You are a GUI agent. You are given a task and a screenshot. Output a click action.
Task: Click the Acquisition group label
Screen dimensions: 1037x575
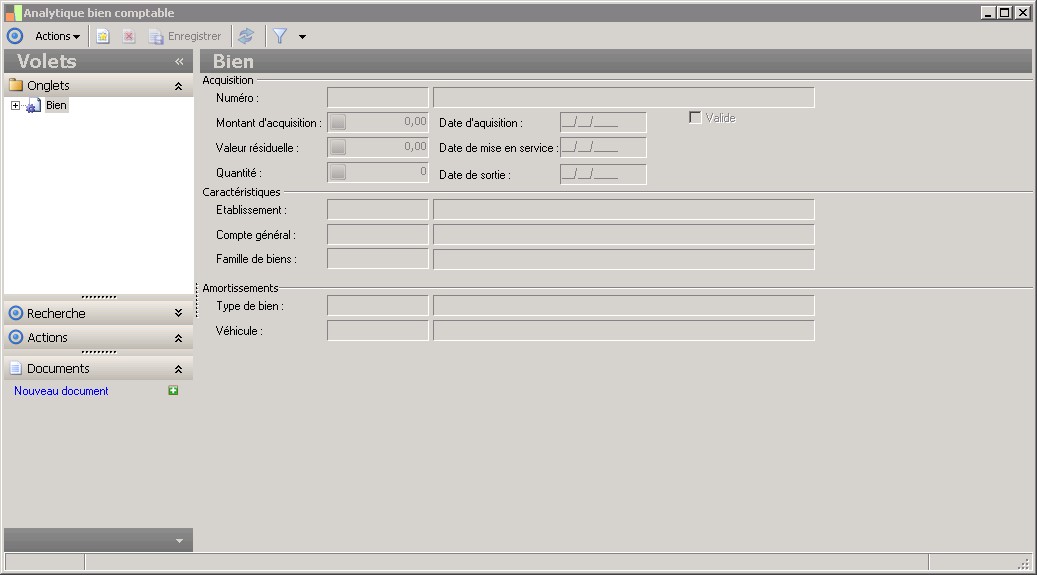click(228, 80)
